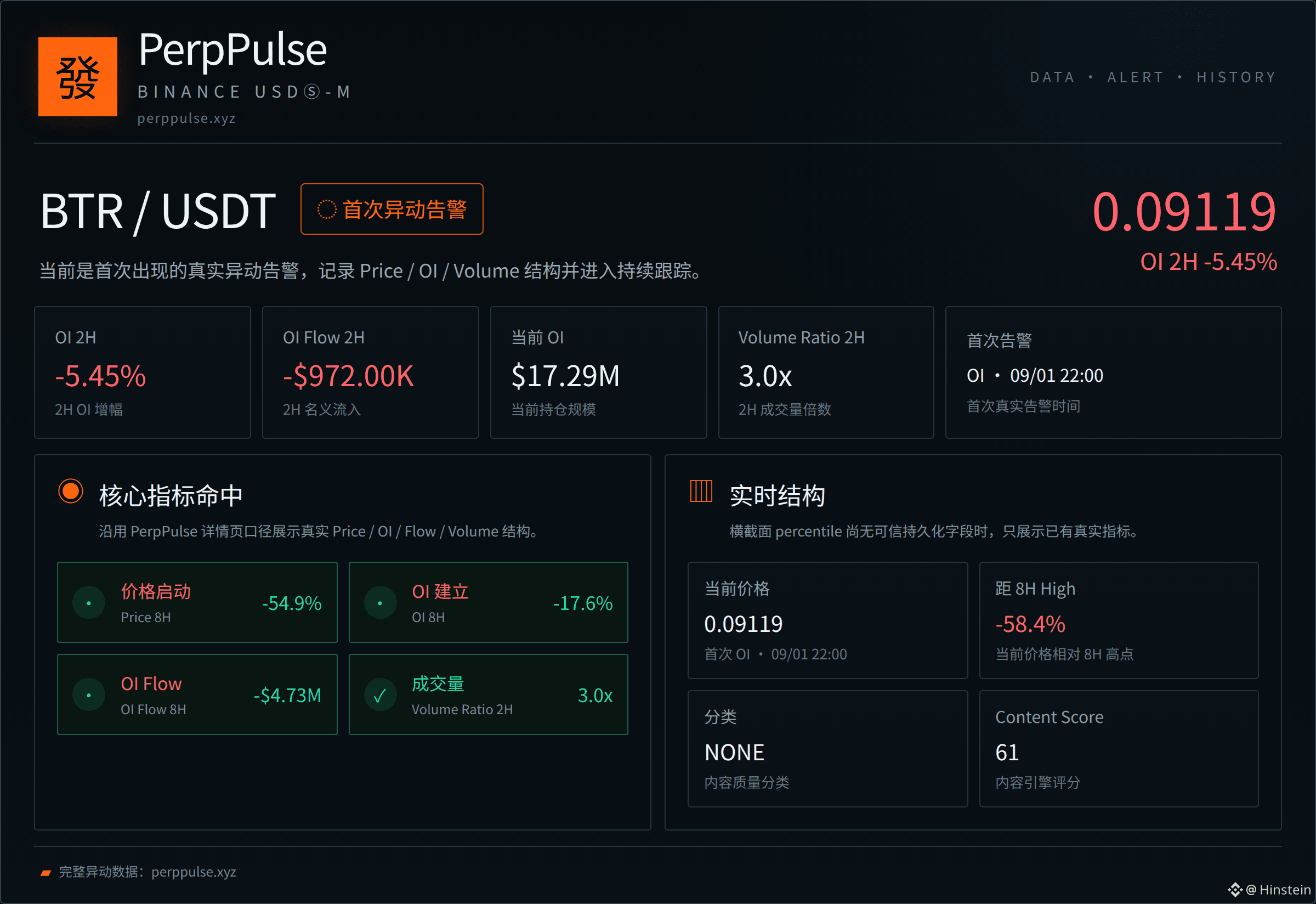The image size is (1316, 904).
Task: Click the orange radio icon beside 核心指标命中
Action: coord(71,491)
